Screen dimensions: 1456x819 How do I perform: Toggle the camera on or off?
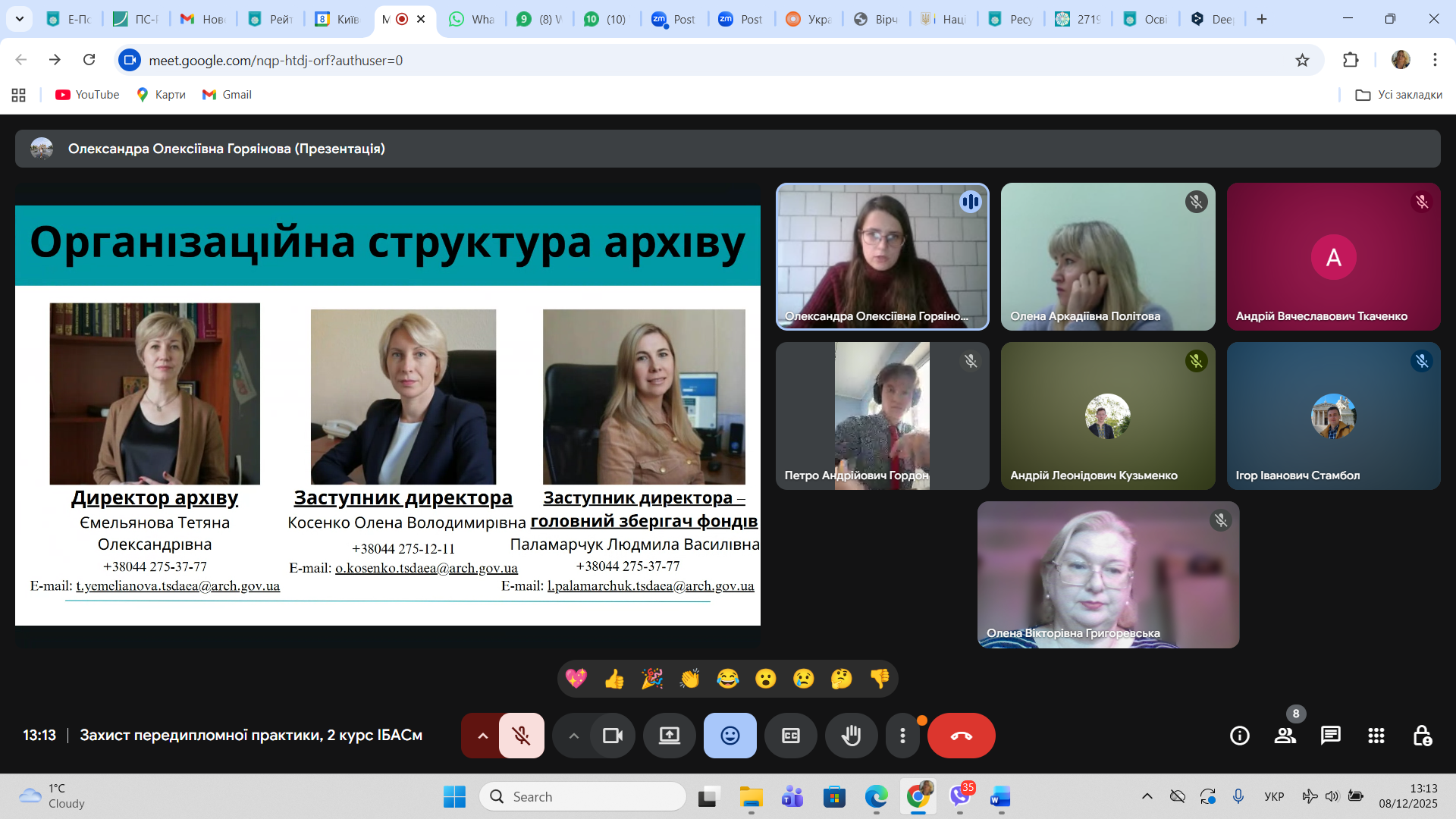(x=612, y=736)
